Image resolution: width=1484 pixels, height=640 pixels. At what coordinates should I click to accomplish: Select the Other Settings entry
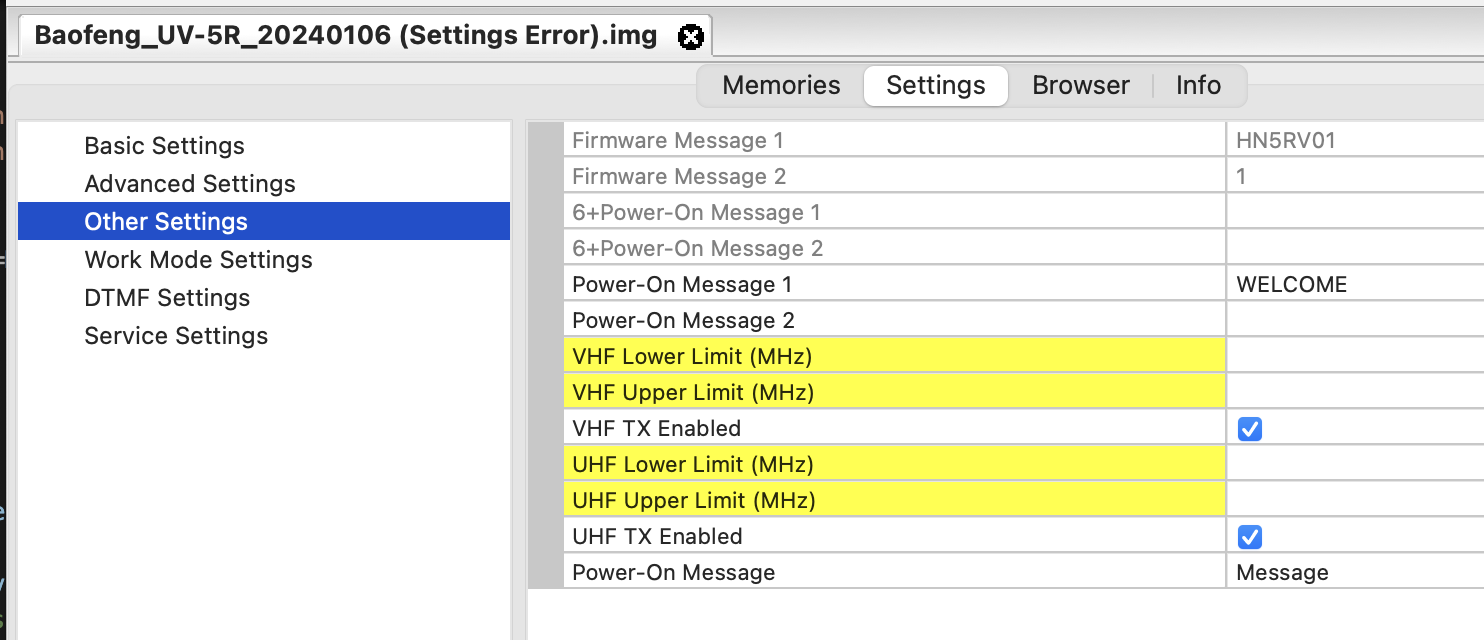click(264, 222)
